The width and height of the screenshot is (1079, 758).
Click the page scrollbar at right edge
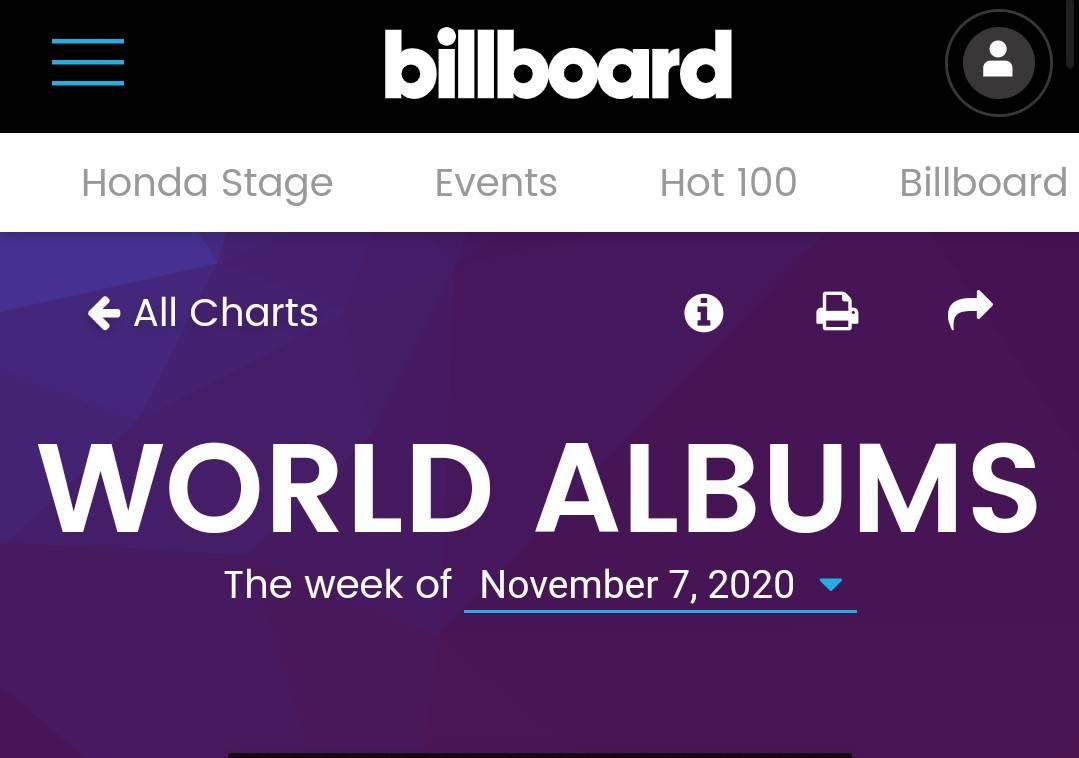1070,34
